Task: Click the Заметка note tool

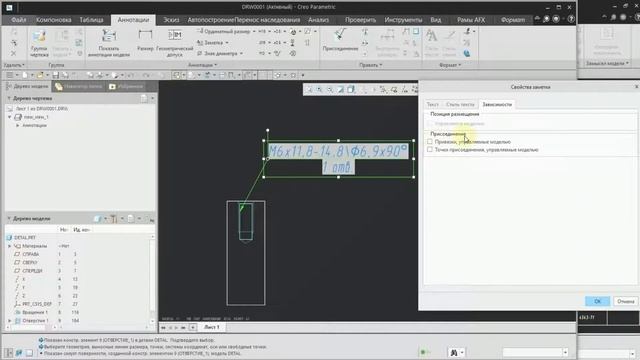Action: [x=210, y=42]
